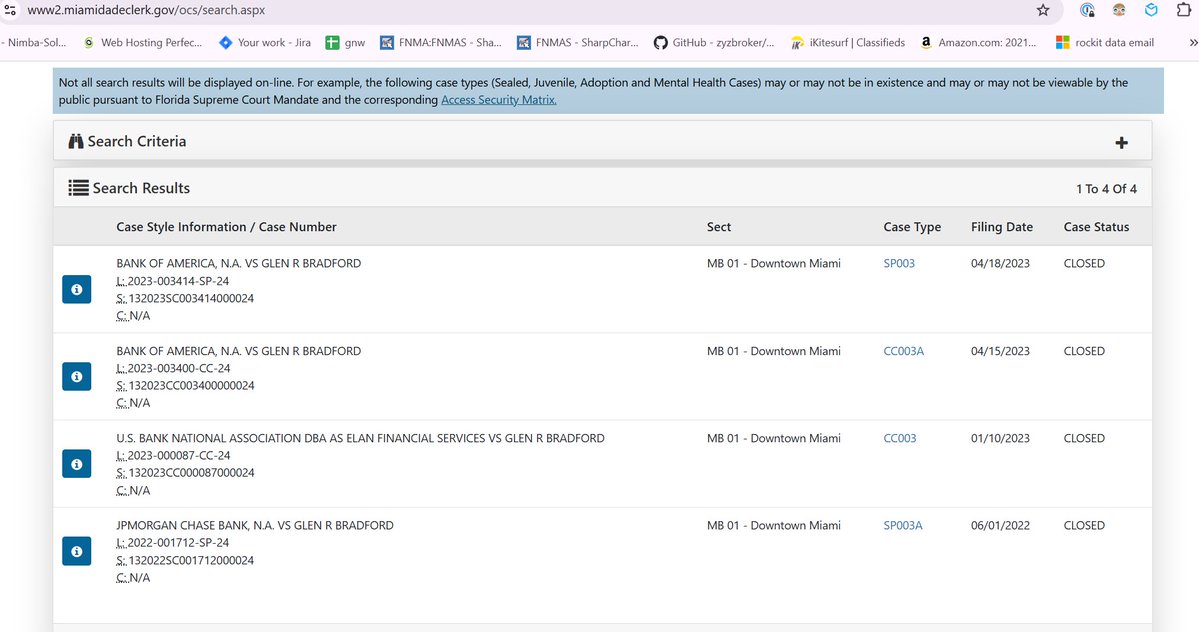Open the iKitesurf Classifieds bookmark
Viewport: 1199px width, 632px height.
coord(847,43)
